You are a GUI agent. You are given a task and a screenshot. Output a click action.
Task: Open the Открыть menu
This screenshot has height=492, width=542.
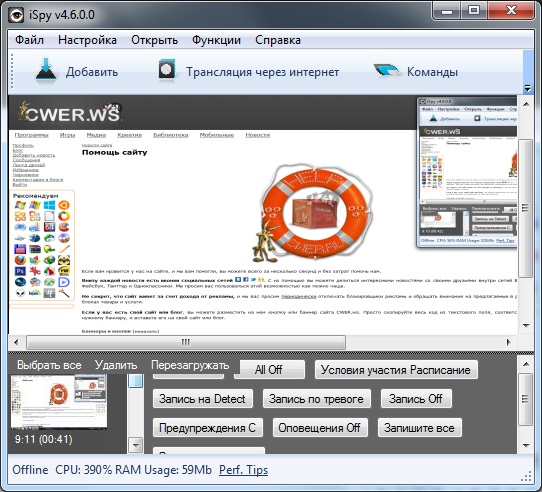155,40
